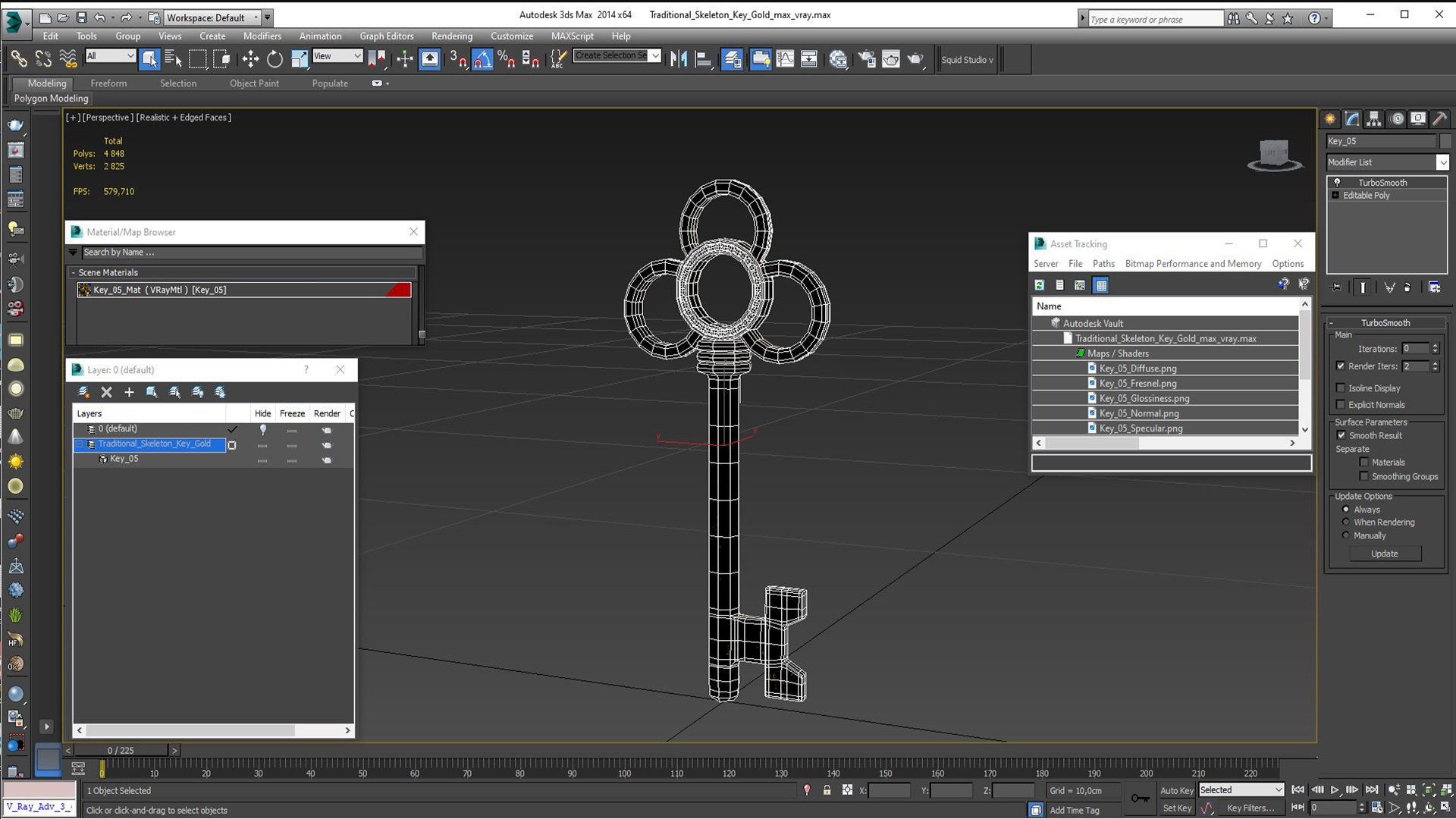
Task: Open the Rendering menu
Action: pos(452,36)
